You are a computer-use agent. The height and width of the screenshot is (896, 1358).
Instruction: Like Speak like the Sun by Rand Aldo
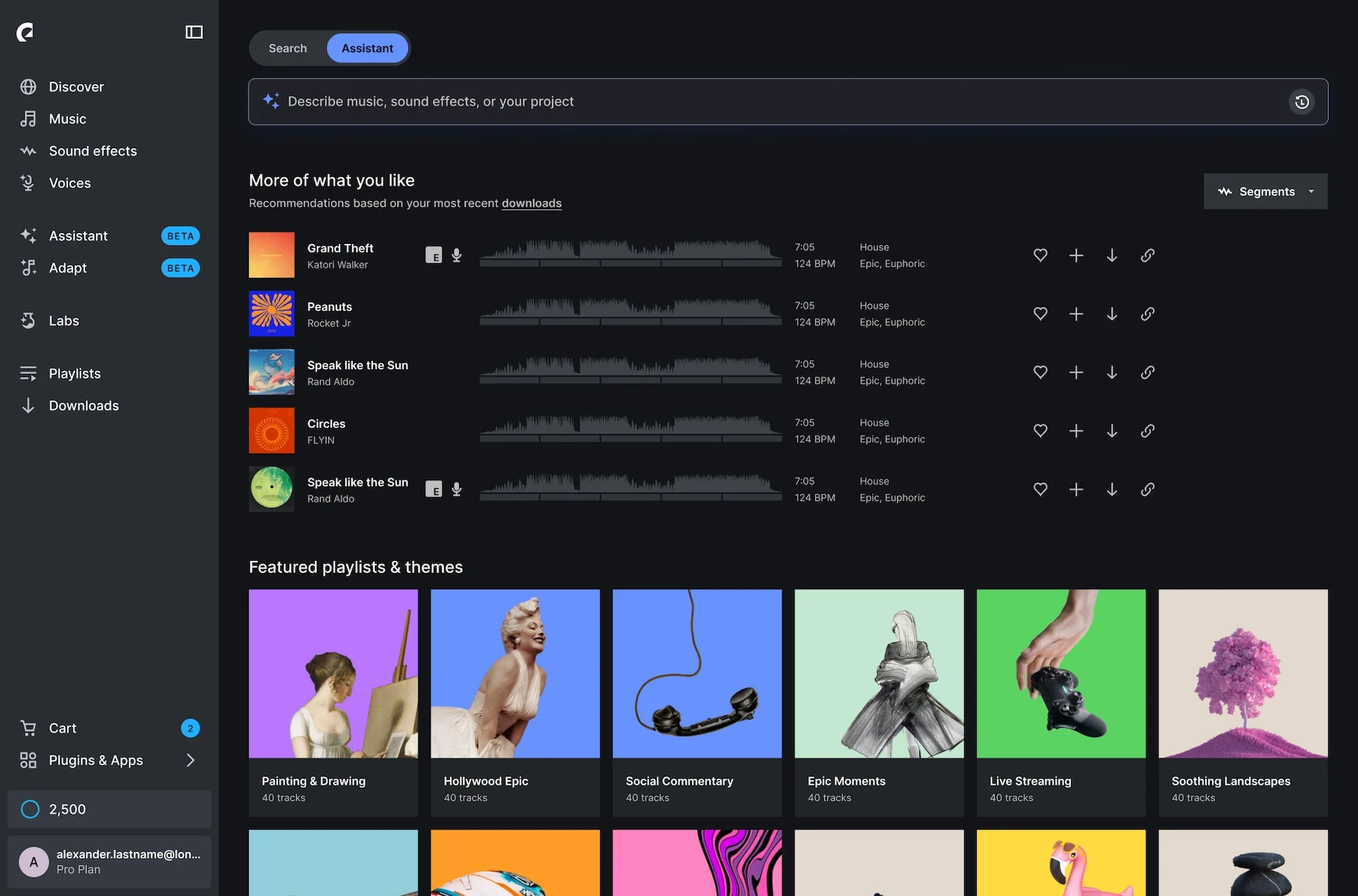click(1040, 372)
